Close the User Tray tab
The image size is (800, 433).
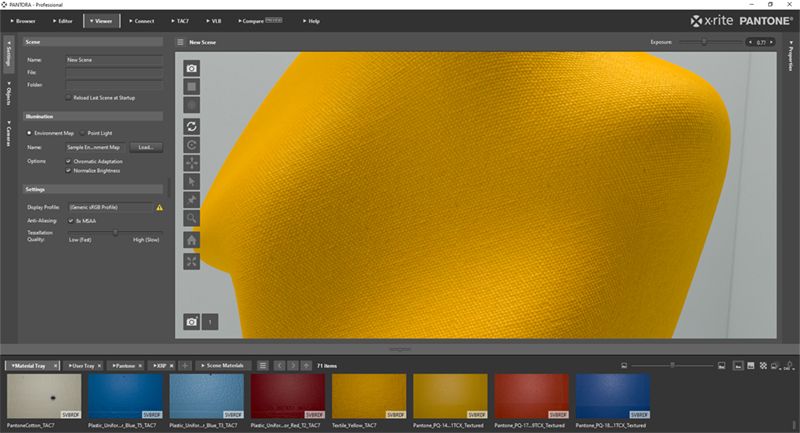pos(99,366)
